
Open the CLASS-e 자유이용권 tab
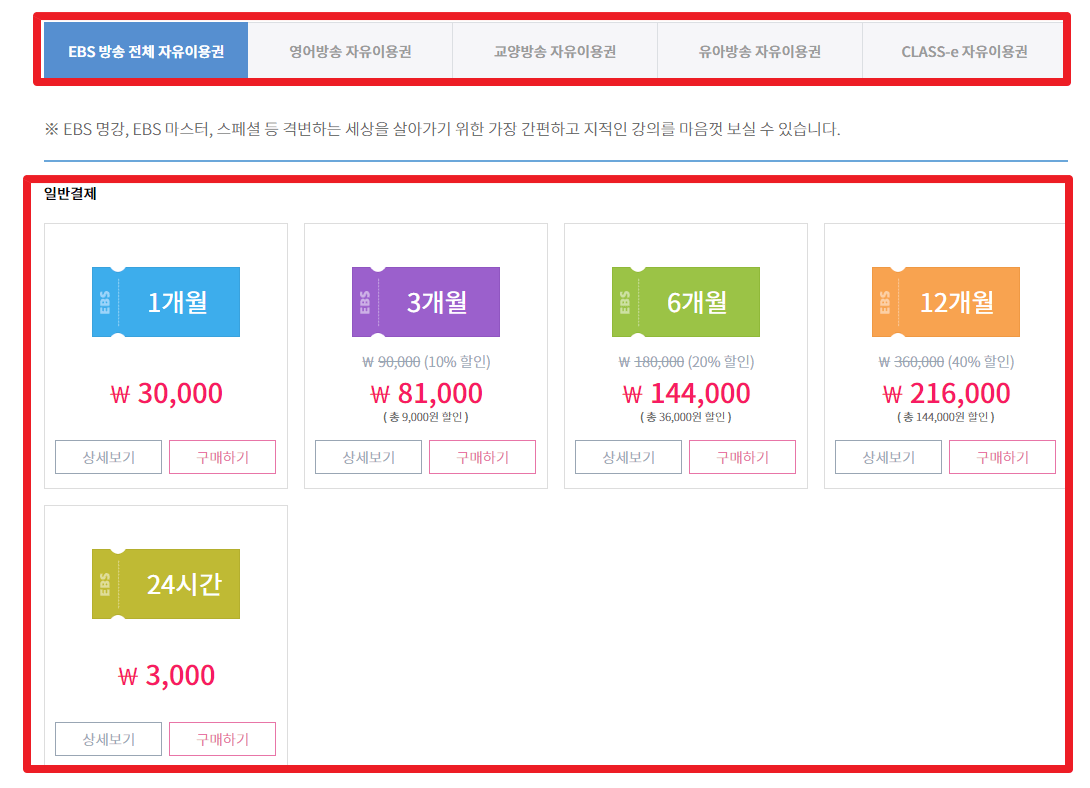point(963,51)
